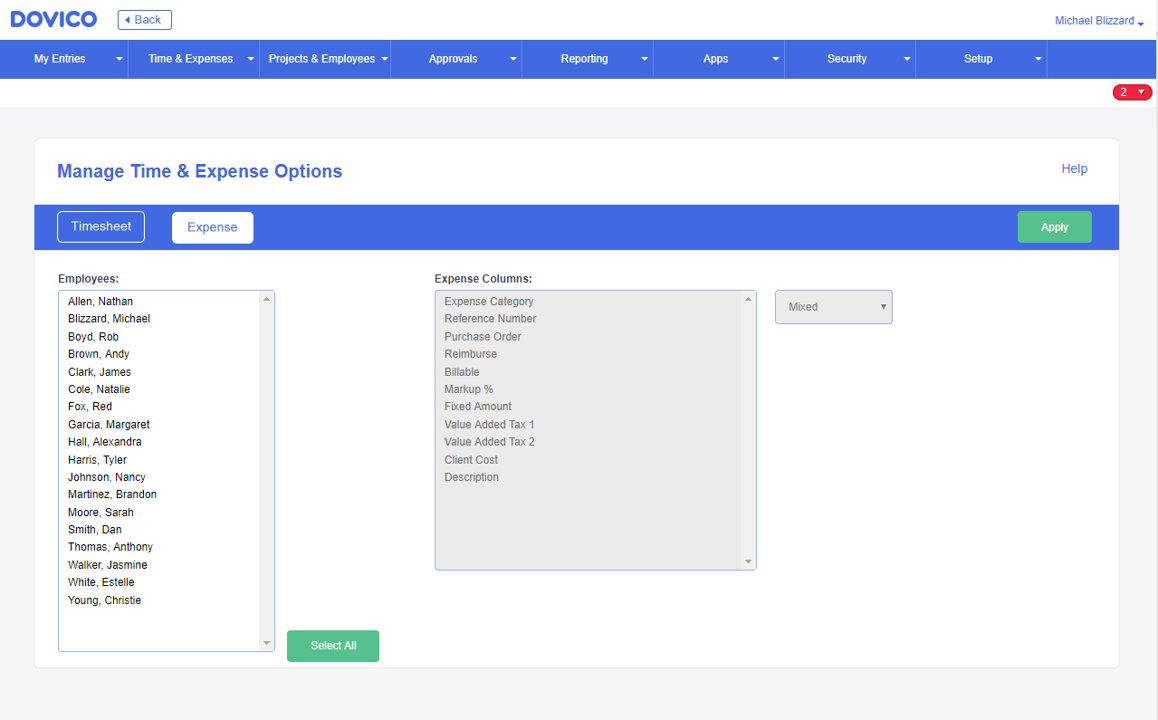Open the red notification badge dropdown
Viewport: 1158px width, 720px height.
1132,91
